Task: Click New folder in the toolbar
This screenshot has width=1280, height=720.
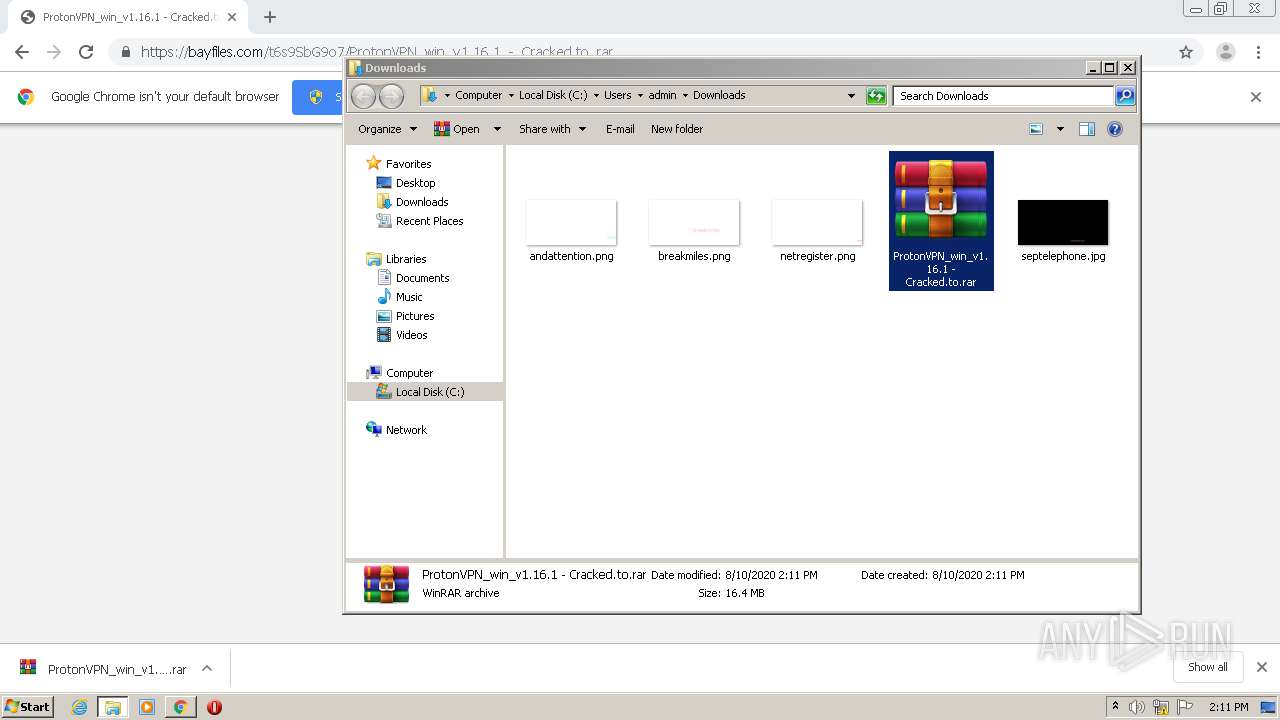Action: (x=677, y=129)
